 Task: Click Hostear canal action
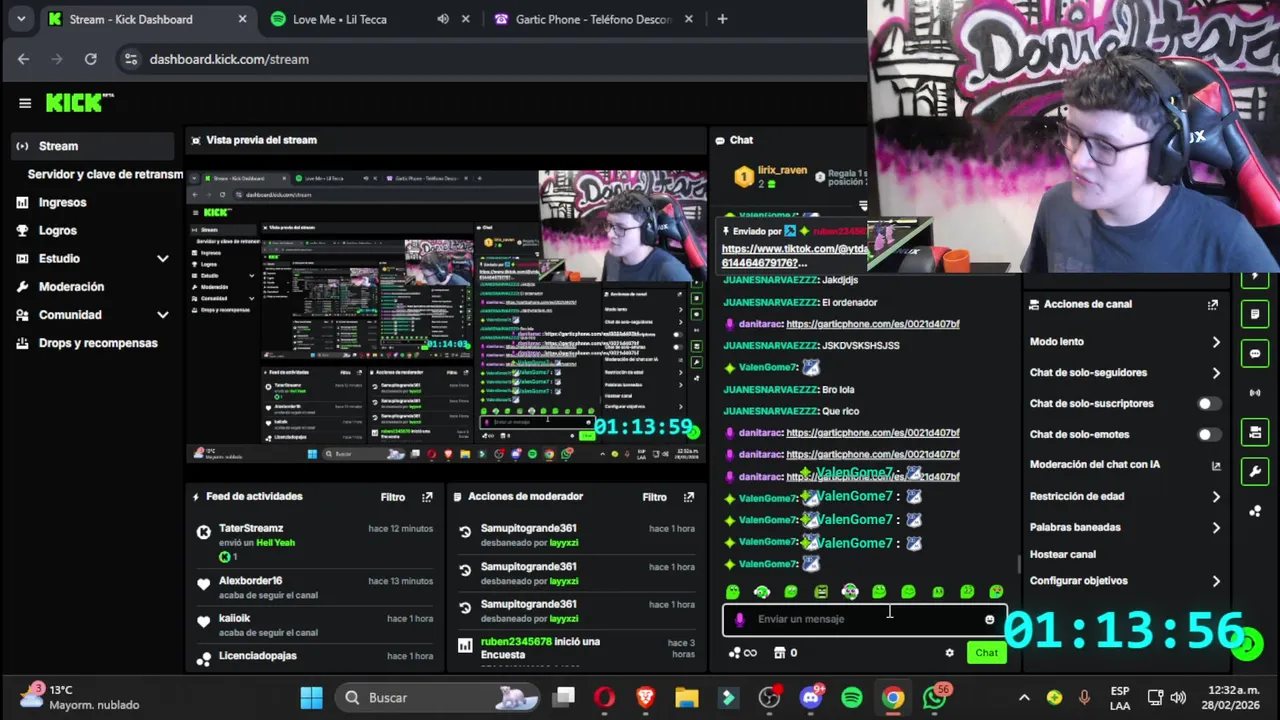click(1063, 554)
